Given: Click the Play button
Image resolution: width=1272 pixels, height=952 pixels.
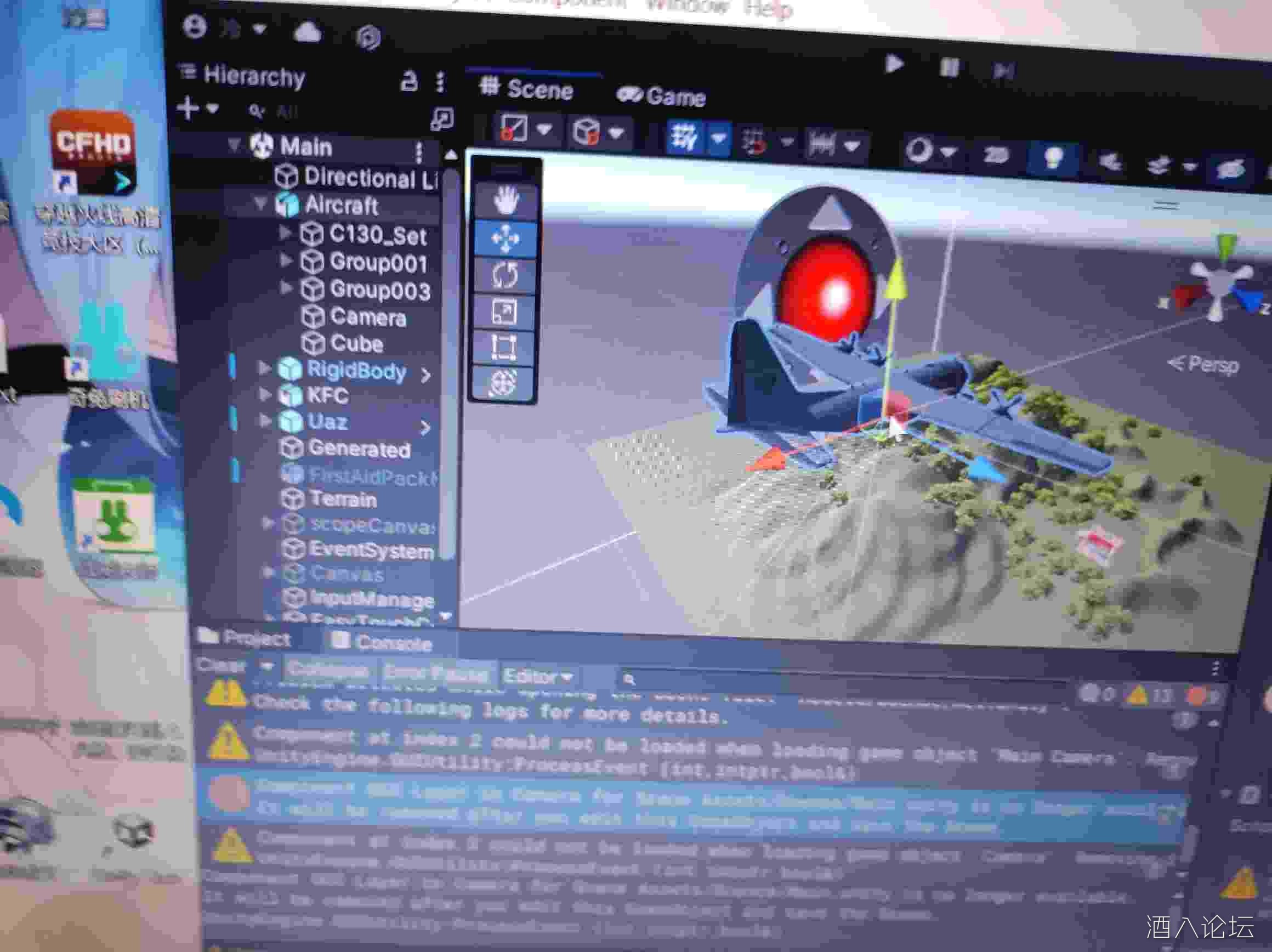Looking at the screenshot, I should [x=894, y=64].
